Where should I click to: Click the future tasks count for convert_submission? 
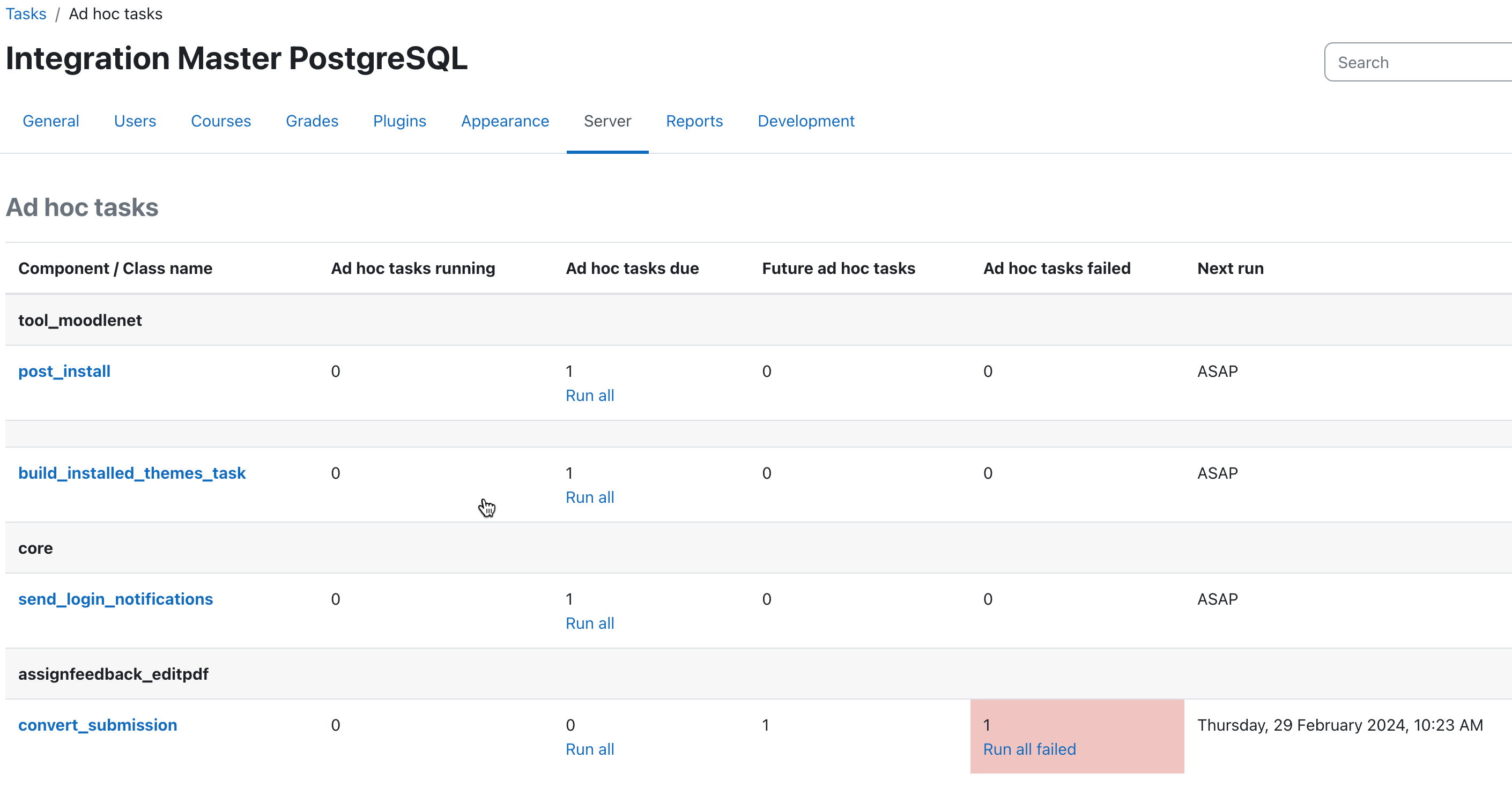coord(766,725)
